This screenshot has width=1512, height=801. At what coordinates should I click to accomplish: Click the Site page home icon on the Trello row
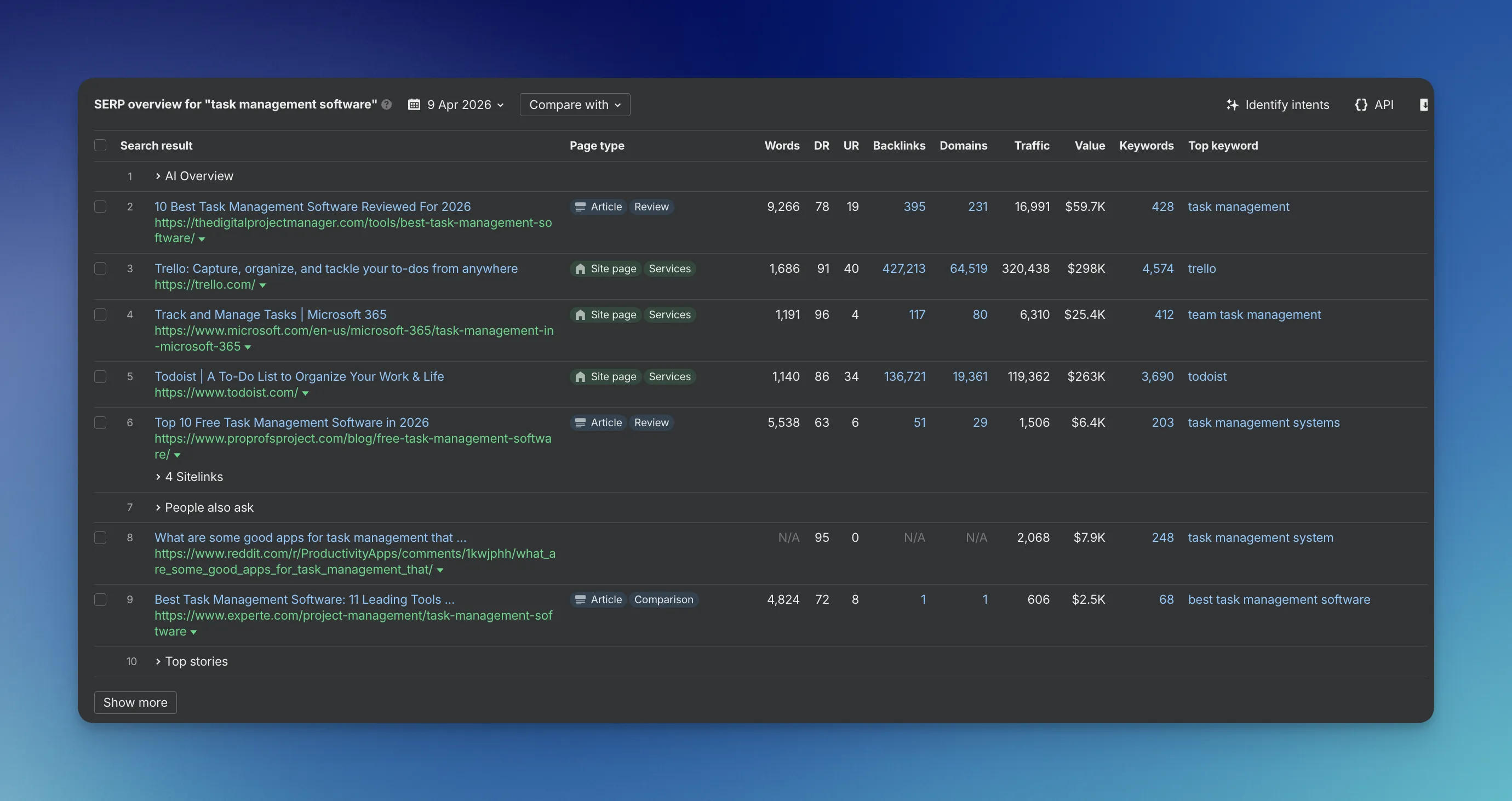(580, 269)
